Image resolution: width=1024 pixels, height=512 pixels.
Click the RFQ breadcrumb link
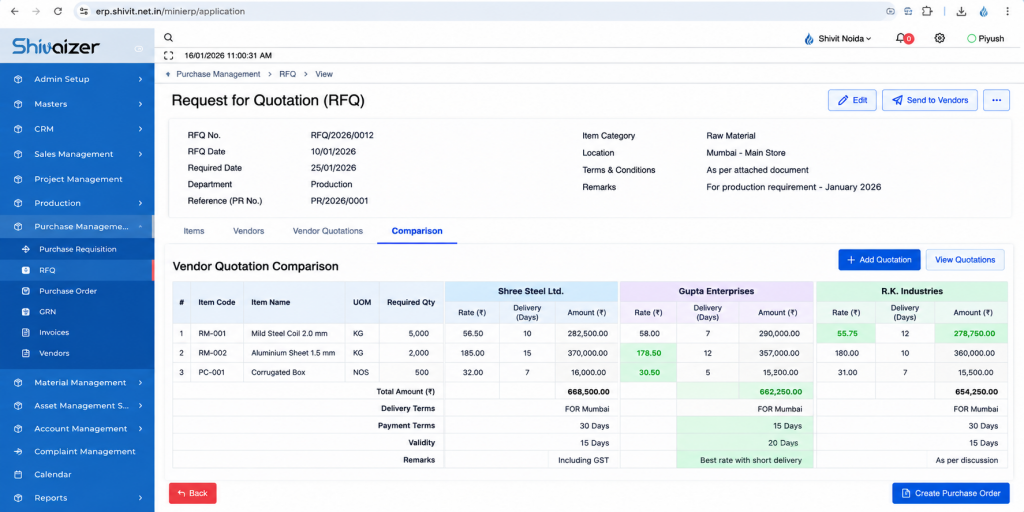tap(287, 74)
